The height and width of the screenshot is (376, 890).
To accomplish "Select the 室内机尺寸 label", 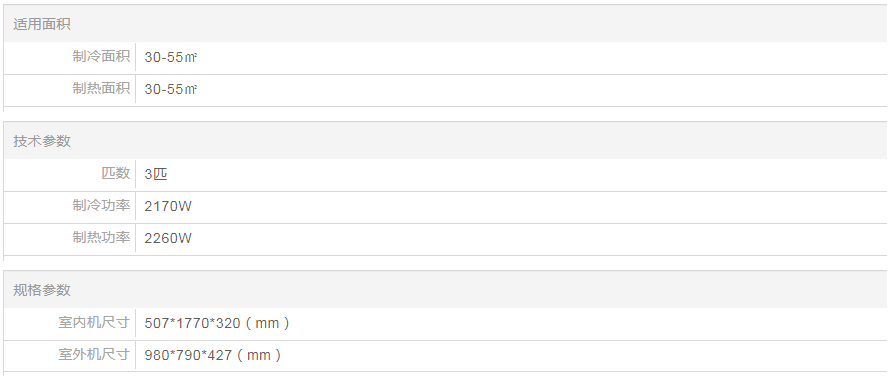I will tap(94, 323).
